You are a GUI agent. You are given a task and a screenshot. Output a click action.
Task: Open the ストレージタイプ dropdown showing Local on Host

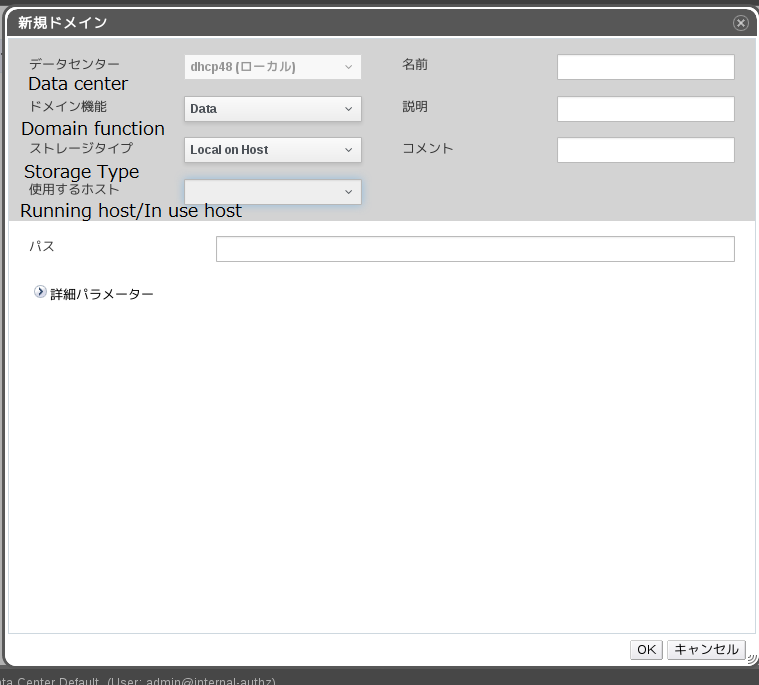[x=272, y=150]
